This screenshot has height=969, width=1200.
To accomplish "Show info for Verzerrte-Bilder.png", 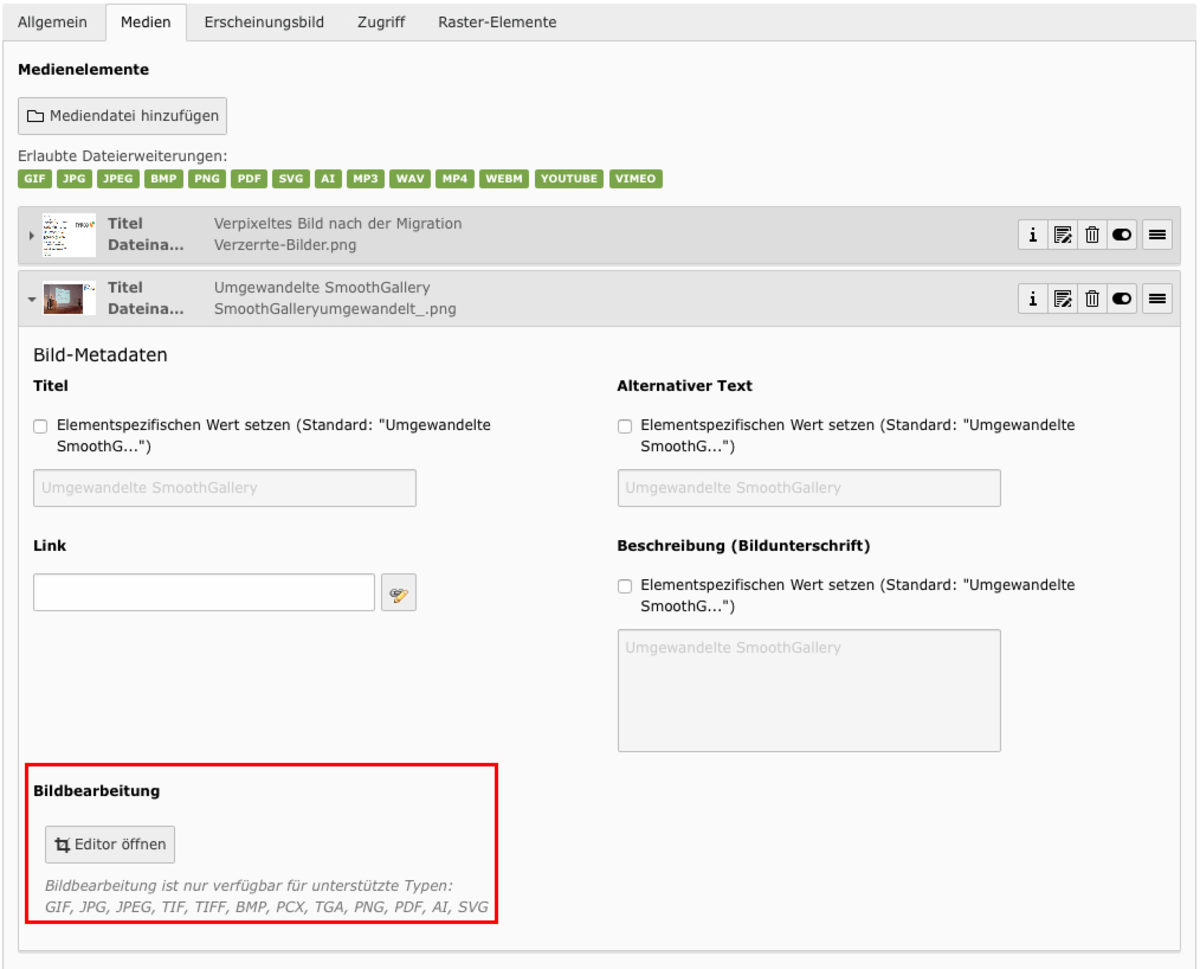I will coord(1033,235).
